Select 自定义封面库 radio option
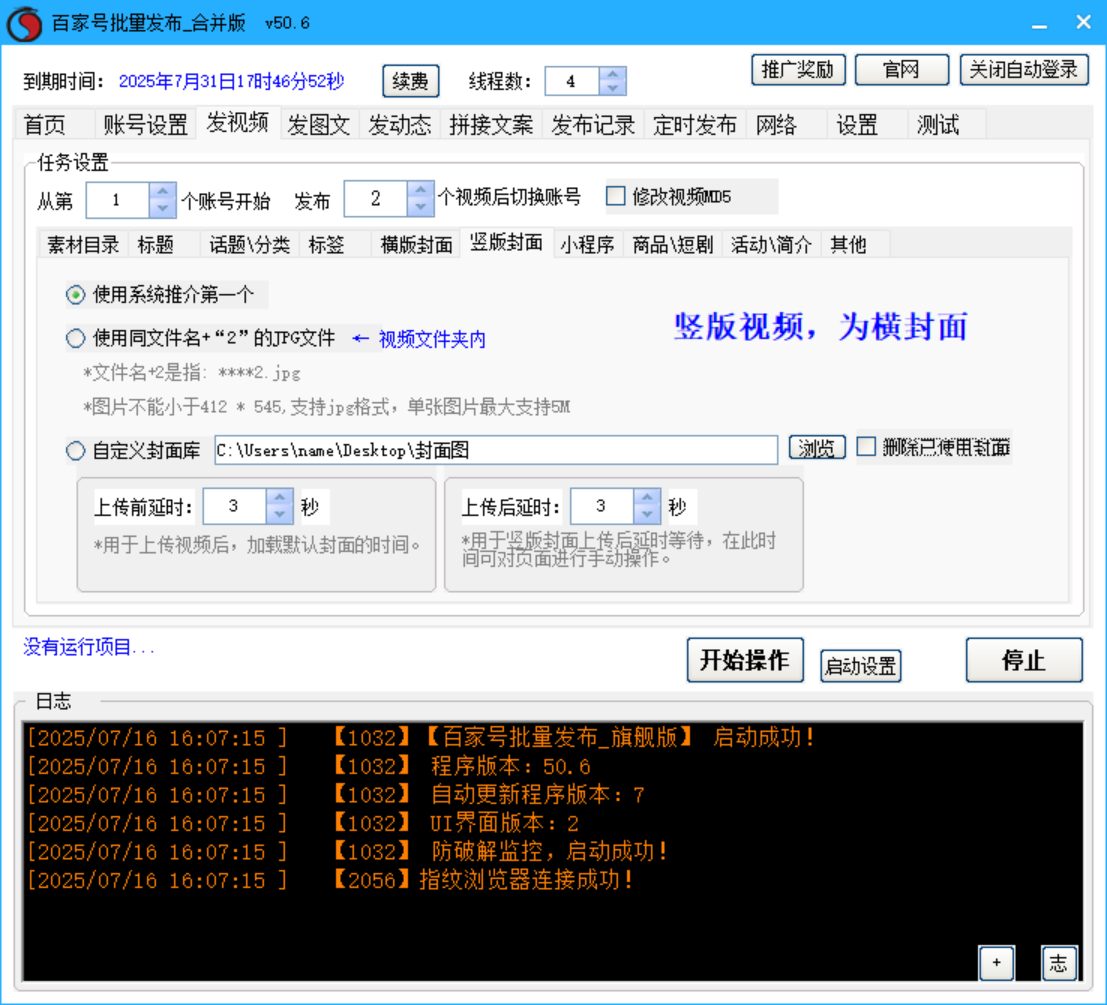Image resolution: width=1107 pixels, height=1005 pixels. click(76, 450)
